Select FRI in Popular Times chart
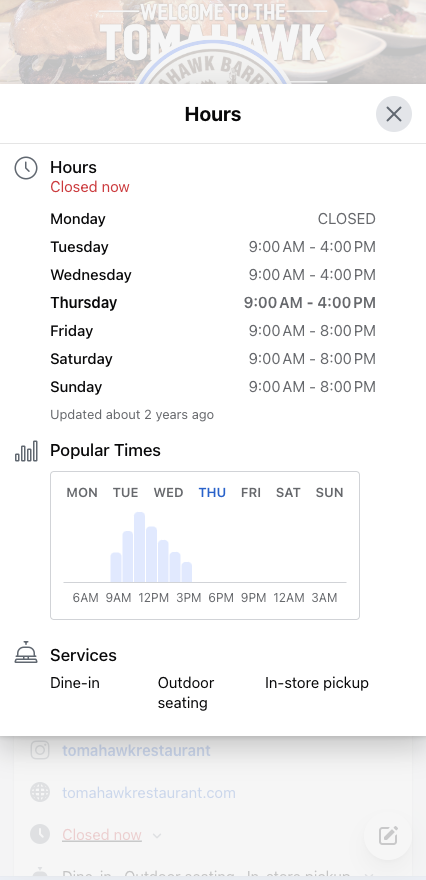 pyautogui.click(x=251, y=493)
